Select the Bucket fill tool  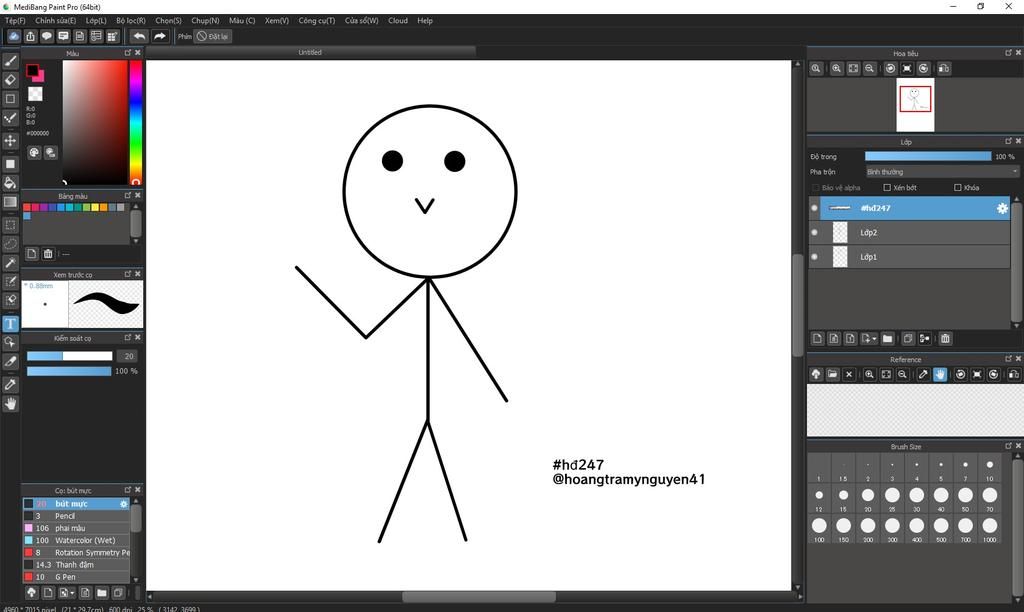point(10,183)
